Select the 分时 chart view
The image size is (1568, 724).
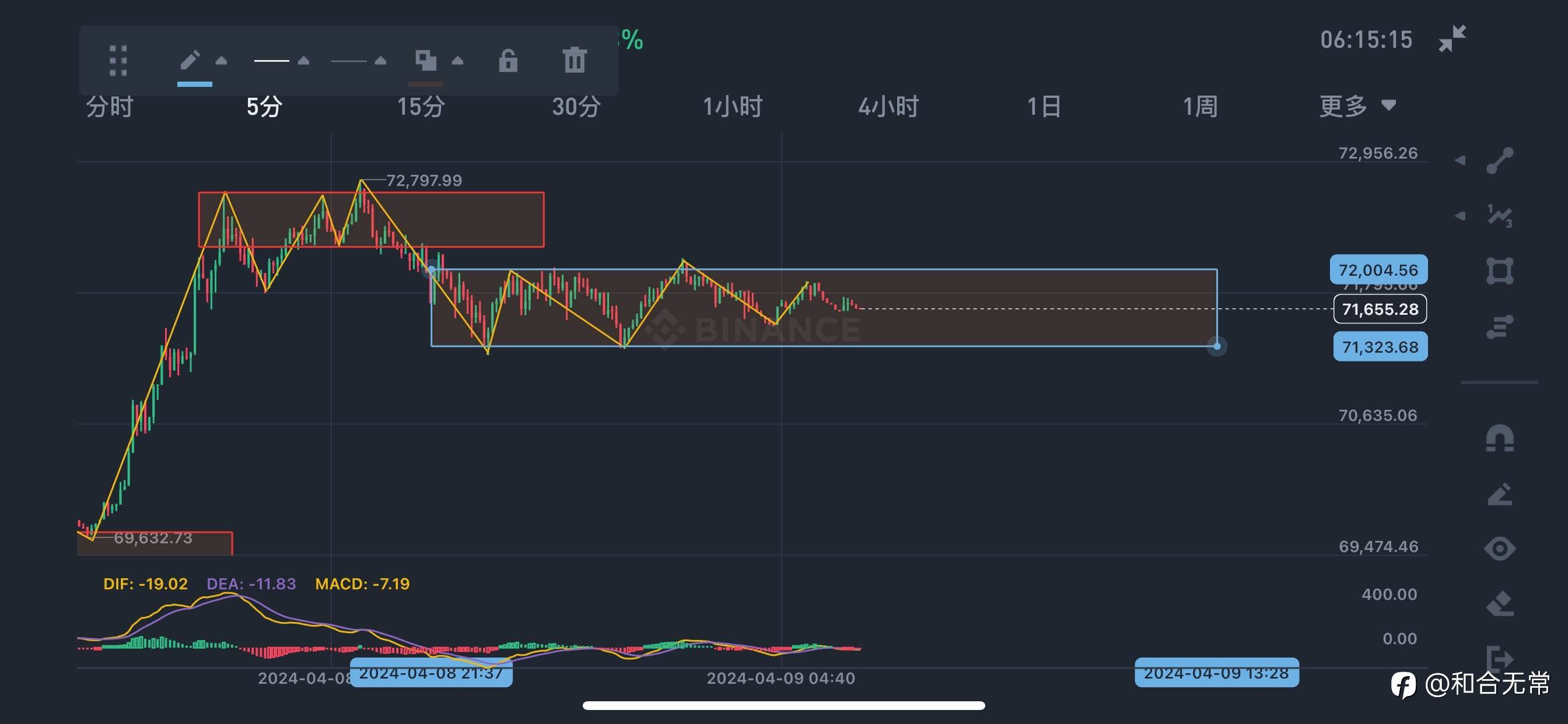(109, 107)
